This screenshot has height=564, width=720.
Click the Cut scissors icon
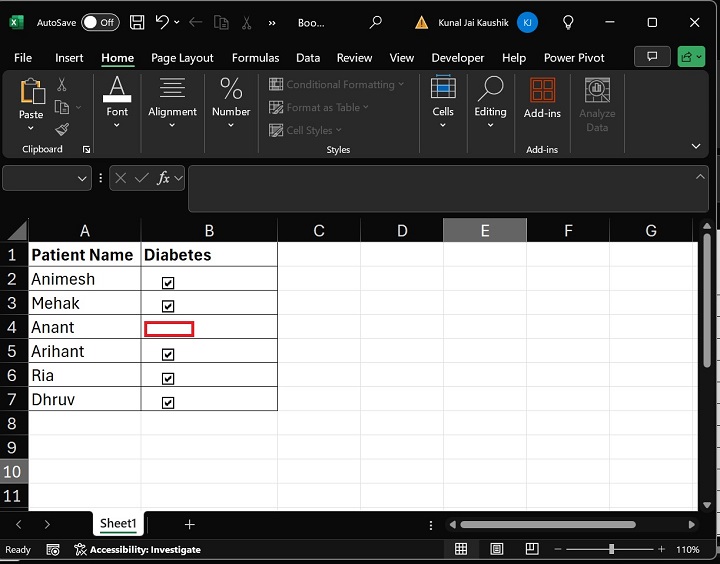pos(62,86)
